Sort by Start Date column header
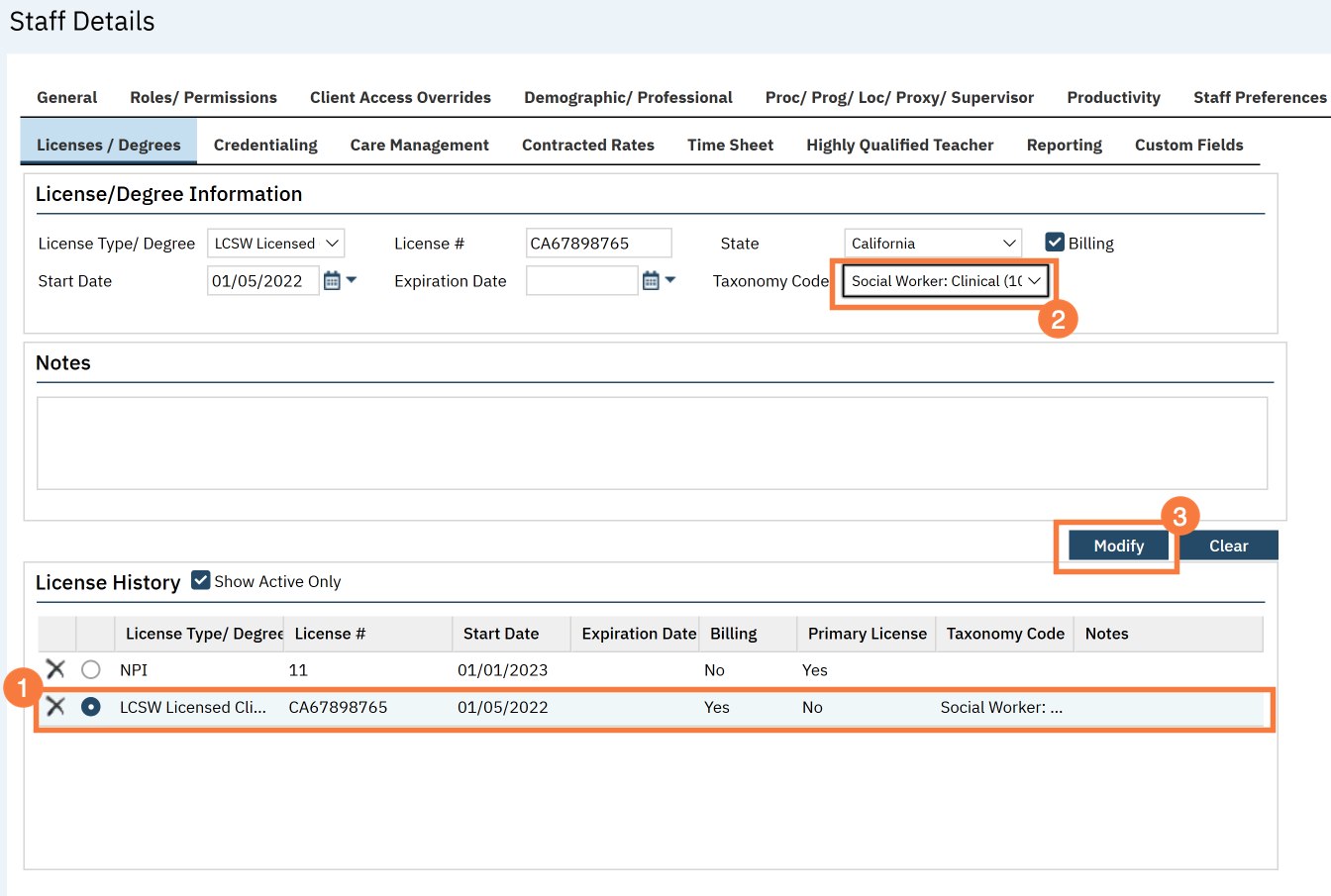The width and height of the screenshot is (1331, 896). click(512, 634)
